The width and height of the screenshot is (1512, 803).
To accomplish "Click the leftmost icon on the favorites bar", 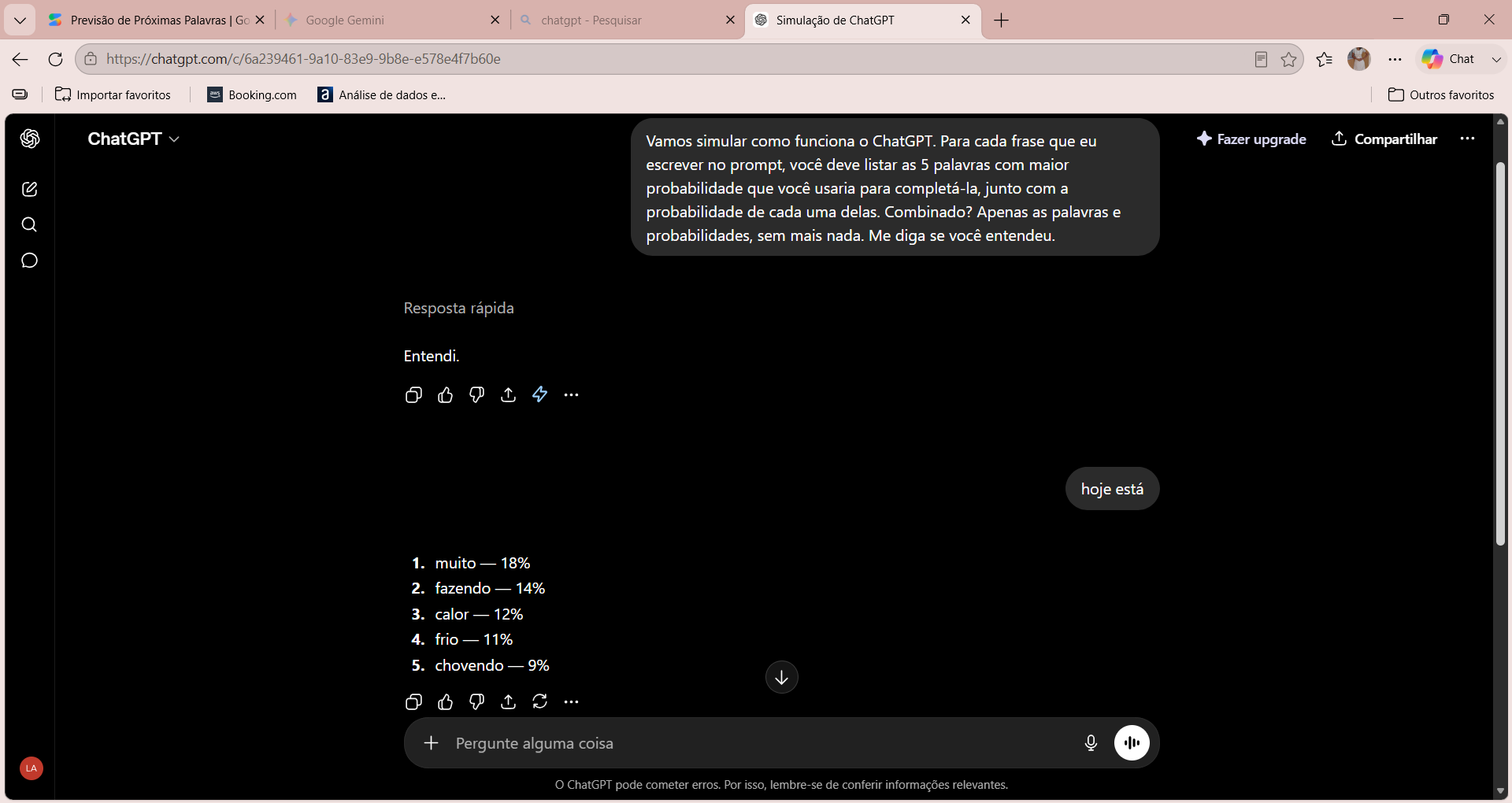I will coord(20,94).
